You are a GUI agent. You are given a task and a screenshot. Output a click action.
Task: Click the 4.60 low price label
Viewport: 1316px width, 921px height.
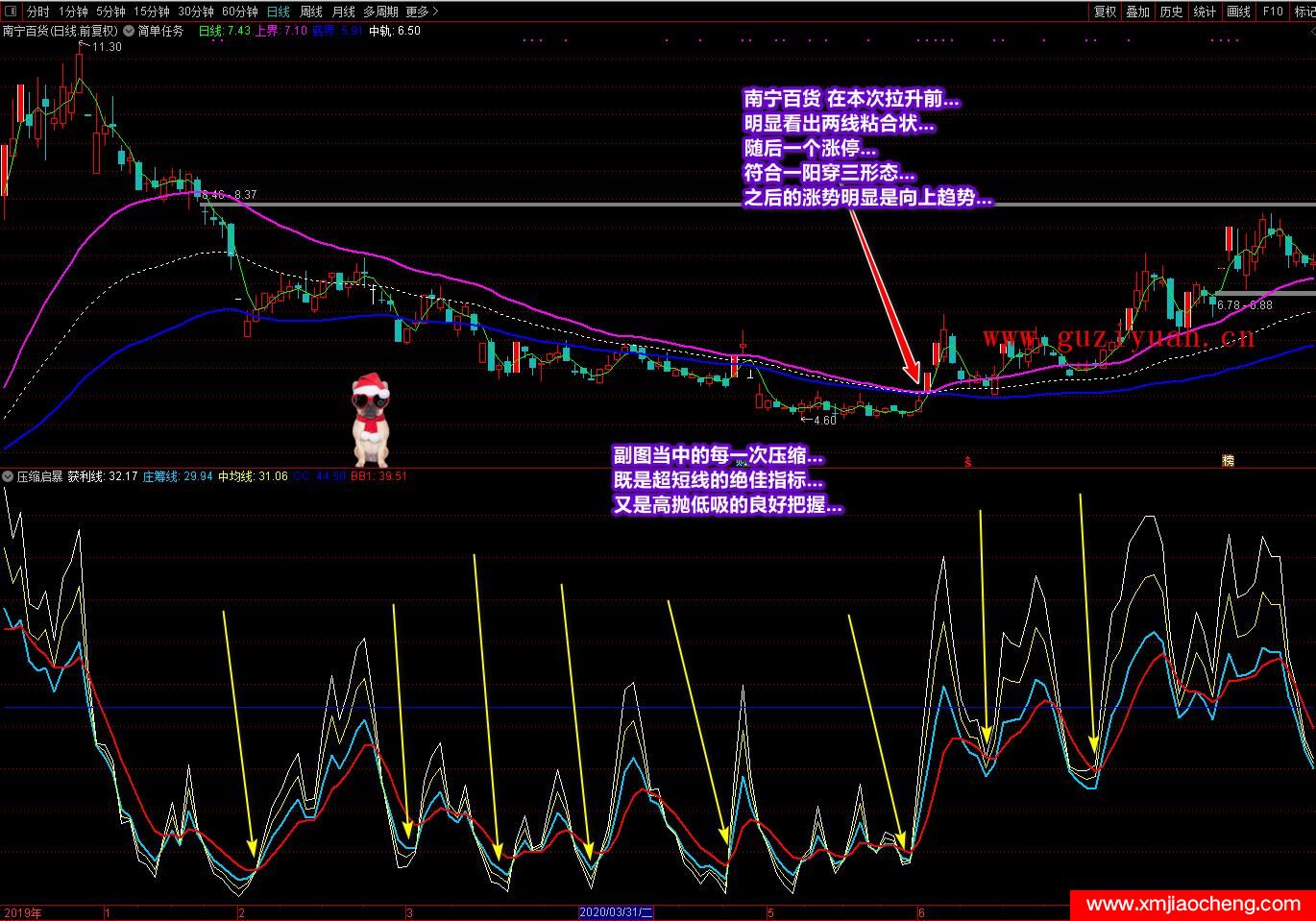(x=823, y=420)
